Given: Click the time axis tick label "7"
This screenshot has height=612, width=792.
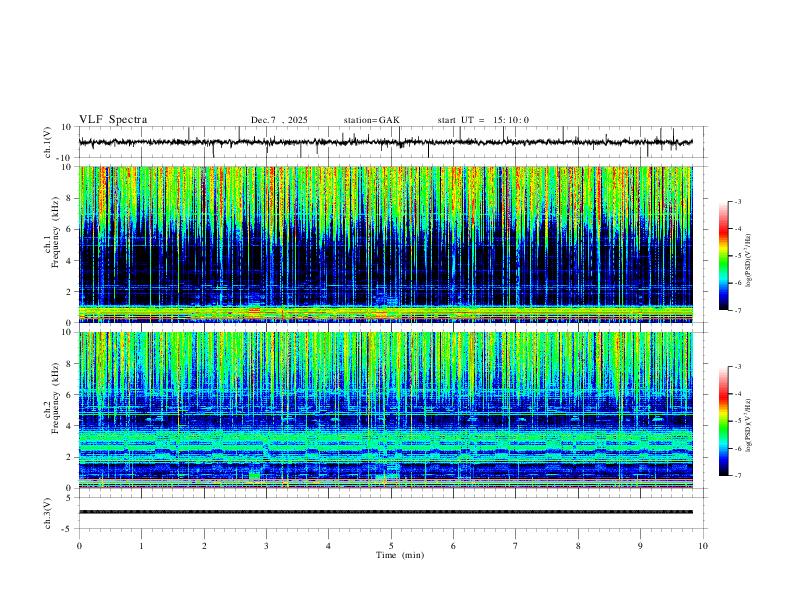Looking at the screenshot, I should coord(516,546).
